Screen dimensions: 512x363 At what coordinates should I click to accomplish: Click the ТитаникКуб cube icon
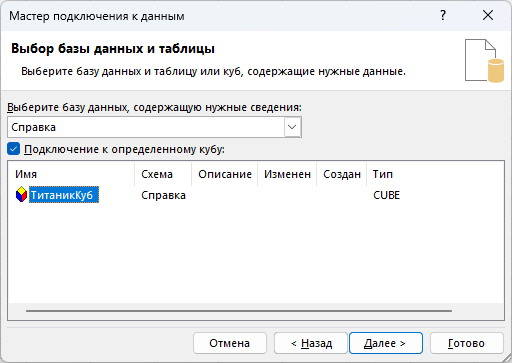(x=21, y=195)
